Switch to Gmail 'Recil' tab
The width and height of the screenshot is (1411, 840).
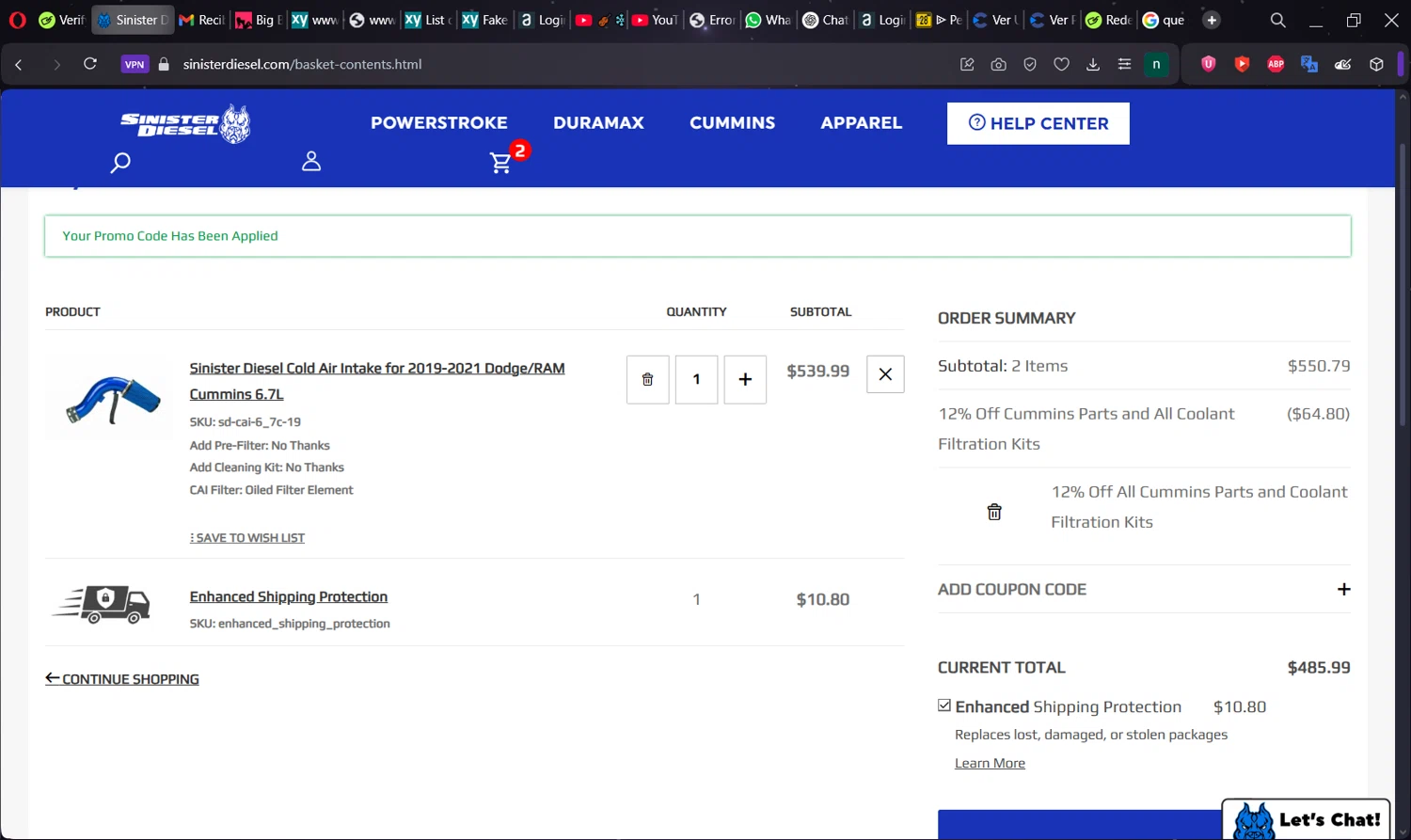(202, 20)
